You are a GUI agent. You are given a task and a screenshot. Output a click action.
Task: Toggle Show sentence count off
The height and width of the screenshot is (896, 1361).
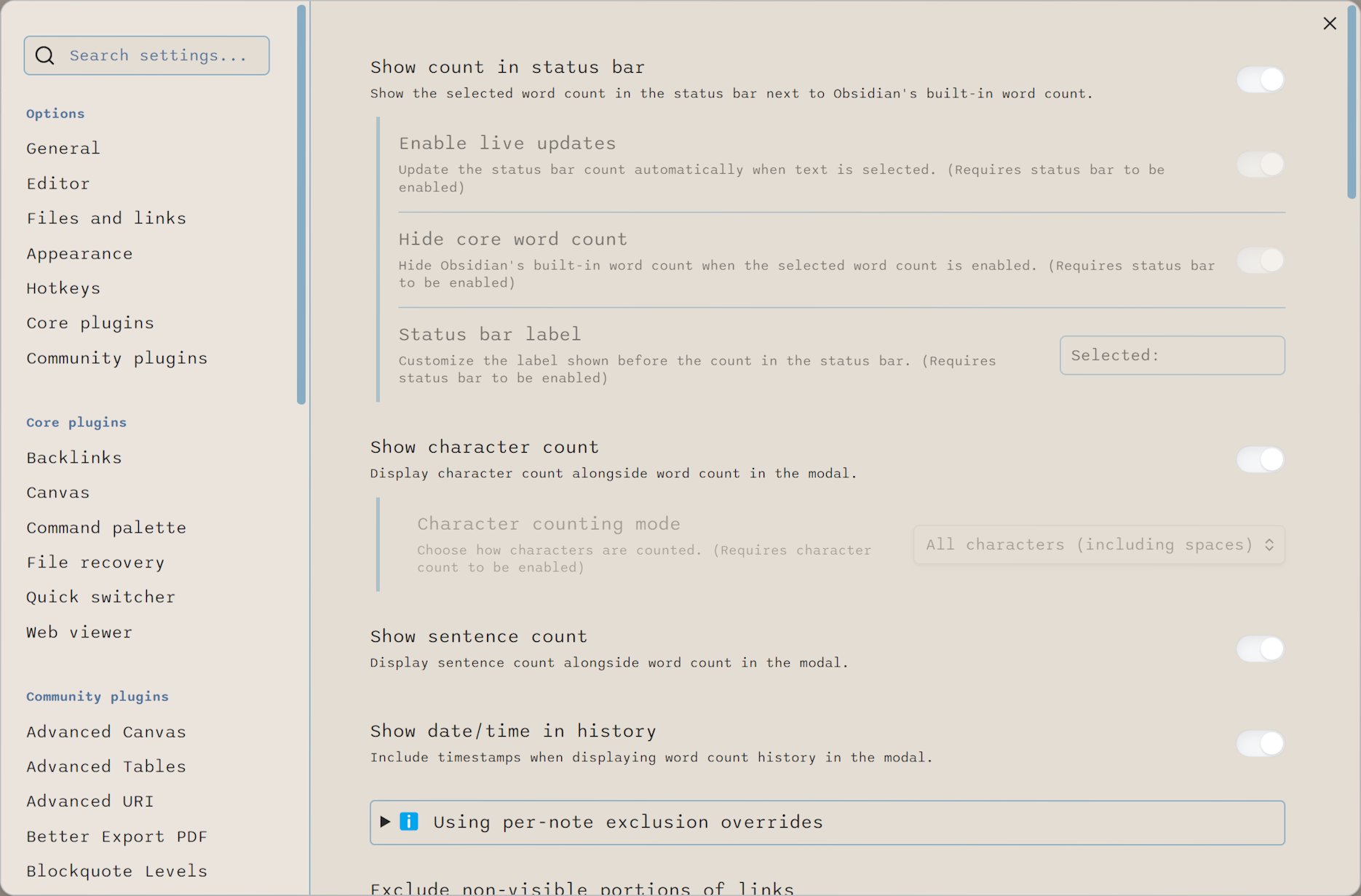click(x=1260, y=649)
